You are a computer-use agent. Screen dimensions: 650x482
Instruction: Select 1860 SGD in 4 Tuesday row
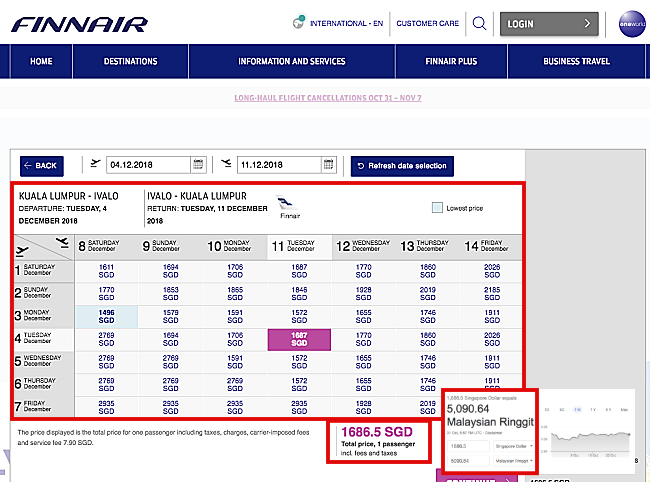428,339
